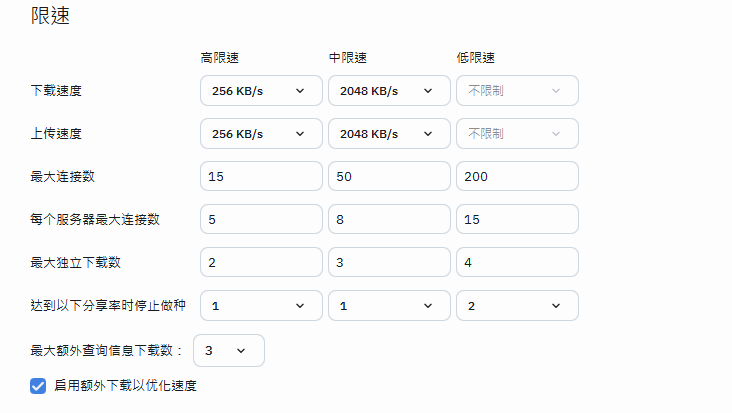Open the 中限速 上传速度 dropdown

coord(389,133)
